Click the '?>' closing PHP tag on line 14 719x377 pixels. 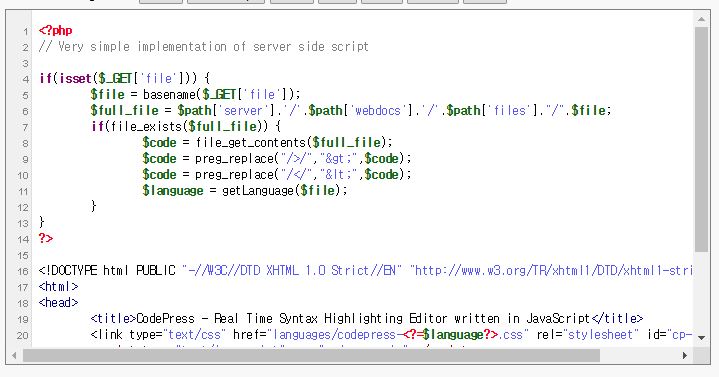coord(46,238)
